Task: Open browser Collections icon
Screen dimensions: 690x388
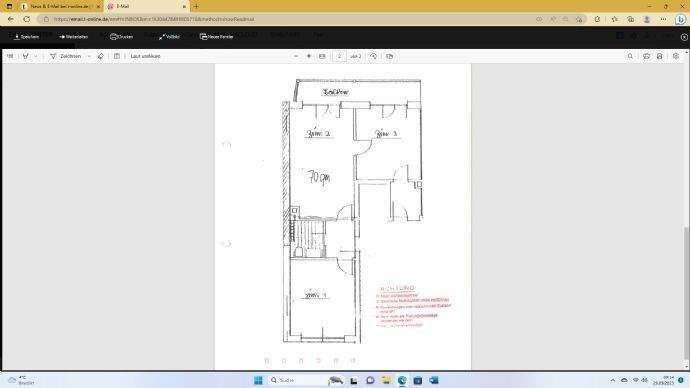Action: pyautogui.click(x=631, y=19)
